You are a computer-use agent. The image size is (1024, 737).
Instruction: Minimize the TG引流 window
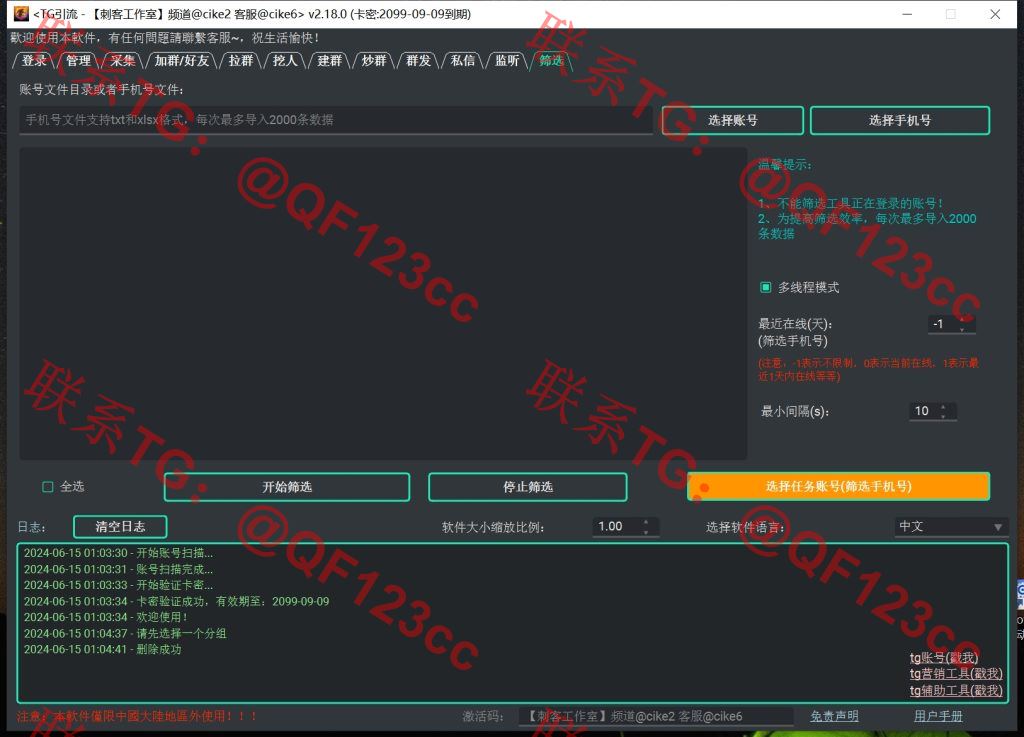pyautogui.click(x=907, y=14)
